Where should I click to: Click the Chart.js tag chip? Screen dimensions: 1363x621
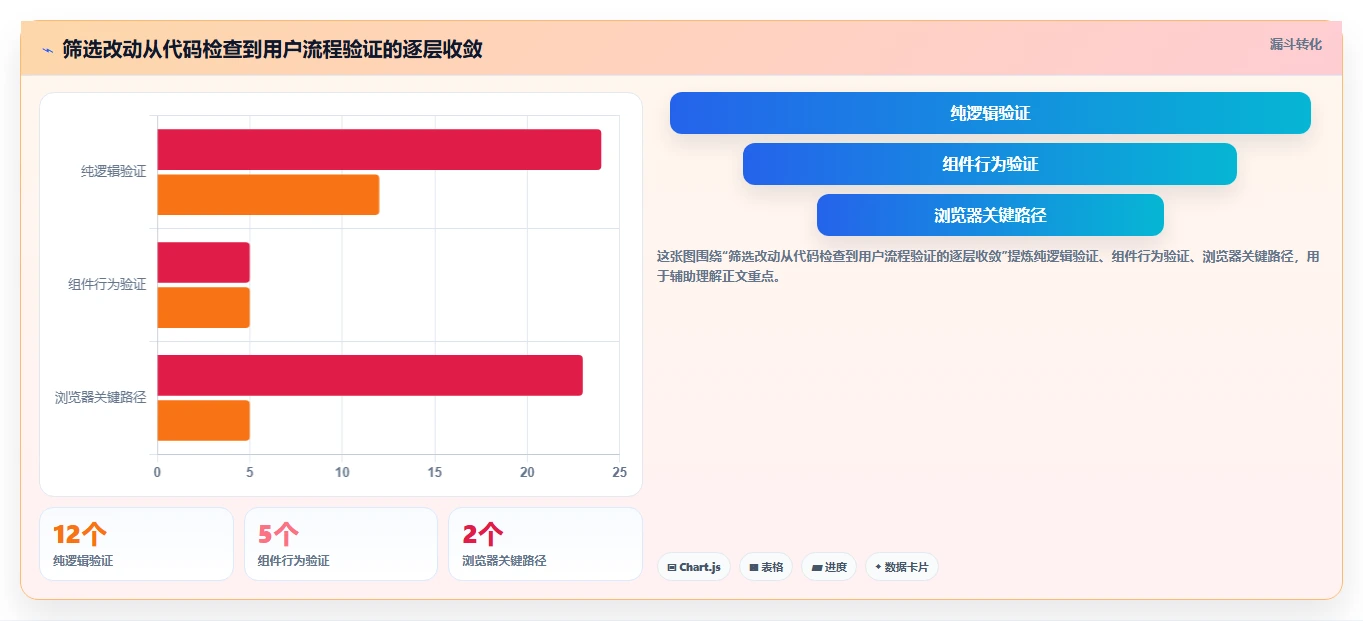point(694,567)
